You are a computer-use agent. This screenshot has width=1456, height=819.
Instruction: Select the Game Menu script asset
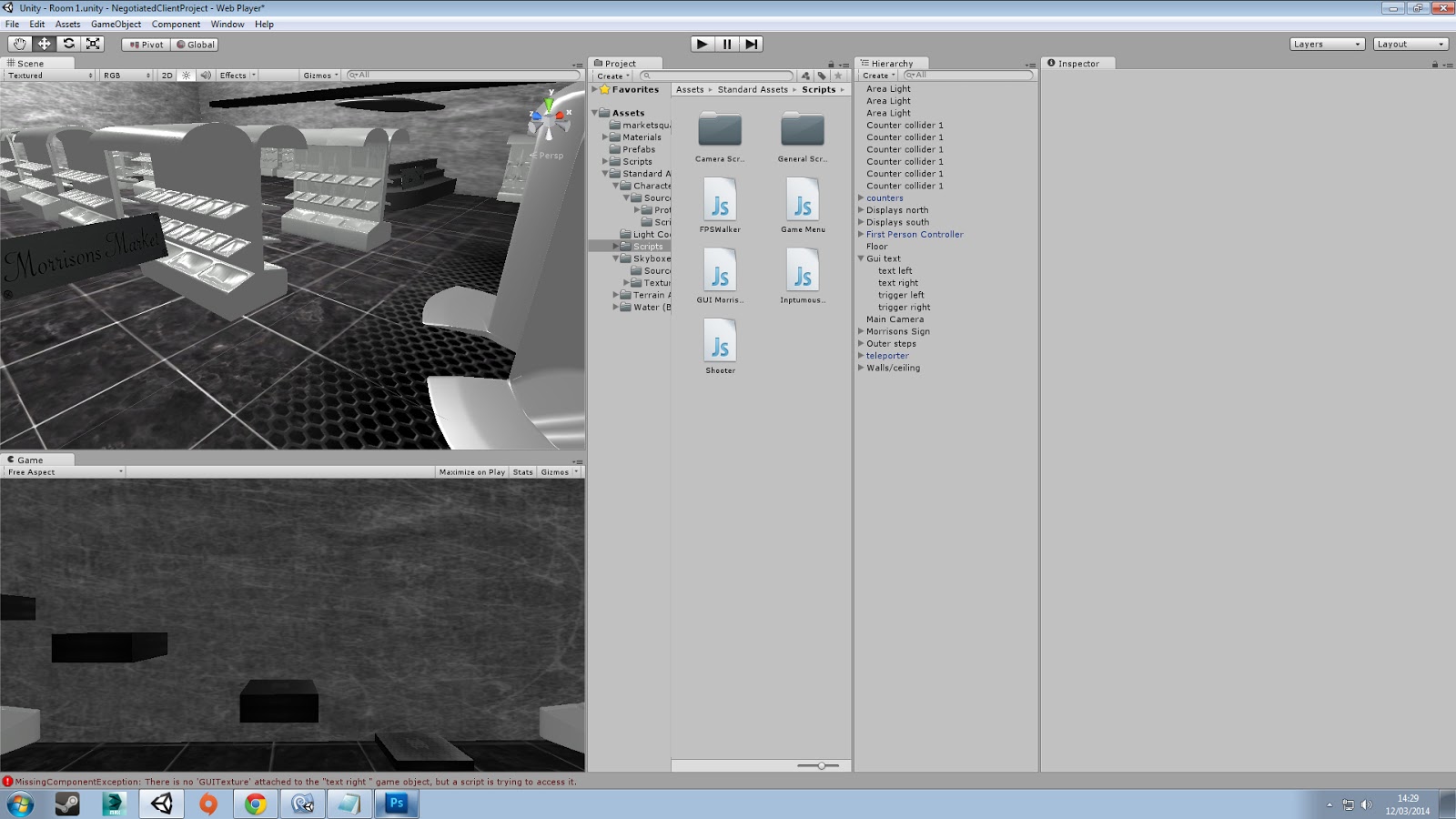[803, 206]
